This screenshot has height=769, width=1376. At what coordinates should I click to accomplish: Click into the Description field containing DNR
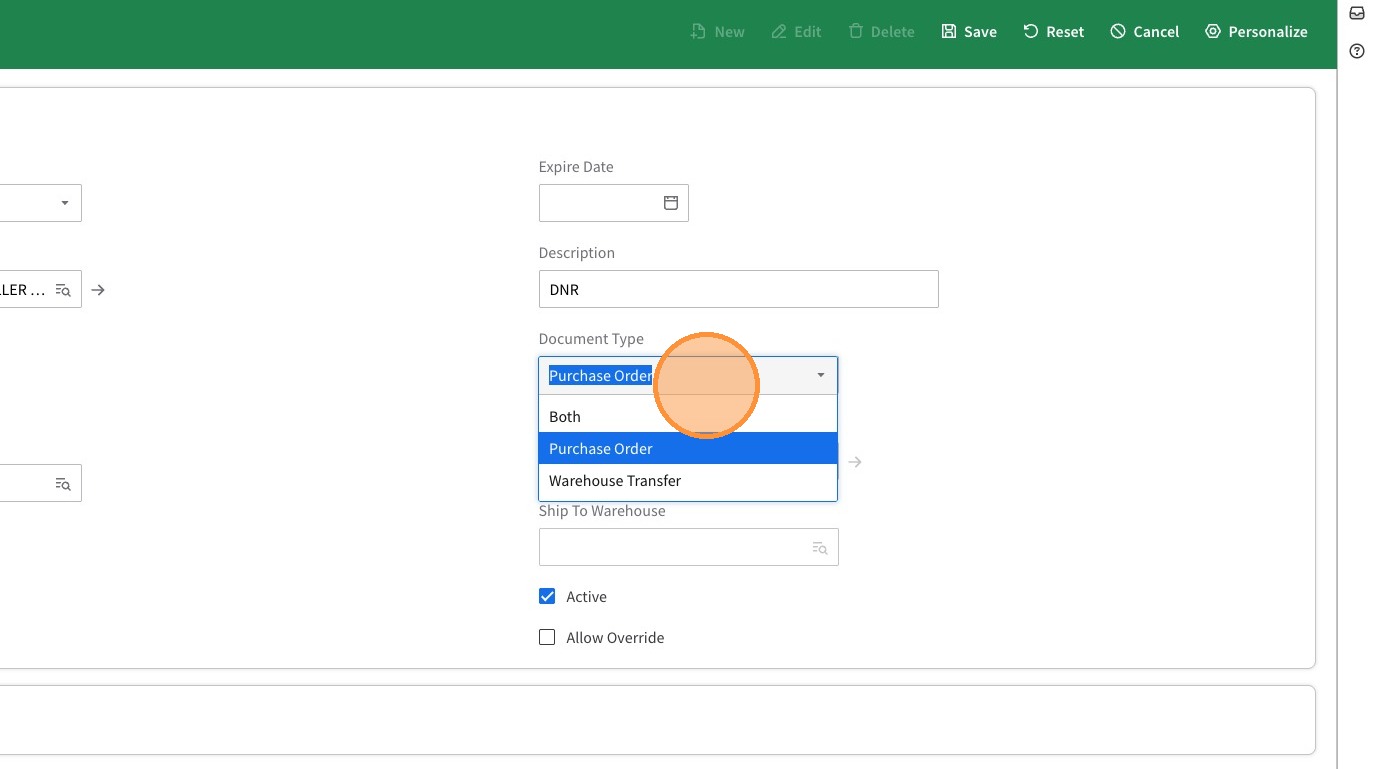[738, 289]
